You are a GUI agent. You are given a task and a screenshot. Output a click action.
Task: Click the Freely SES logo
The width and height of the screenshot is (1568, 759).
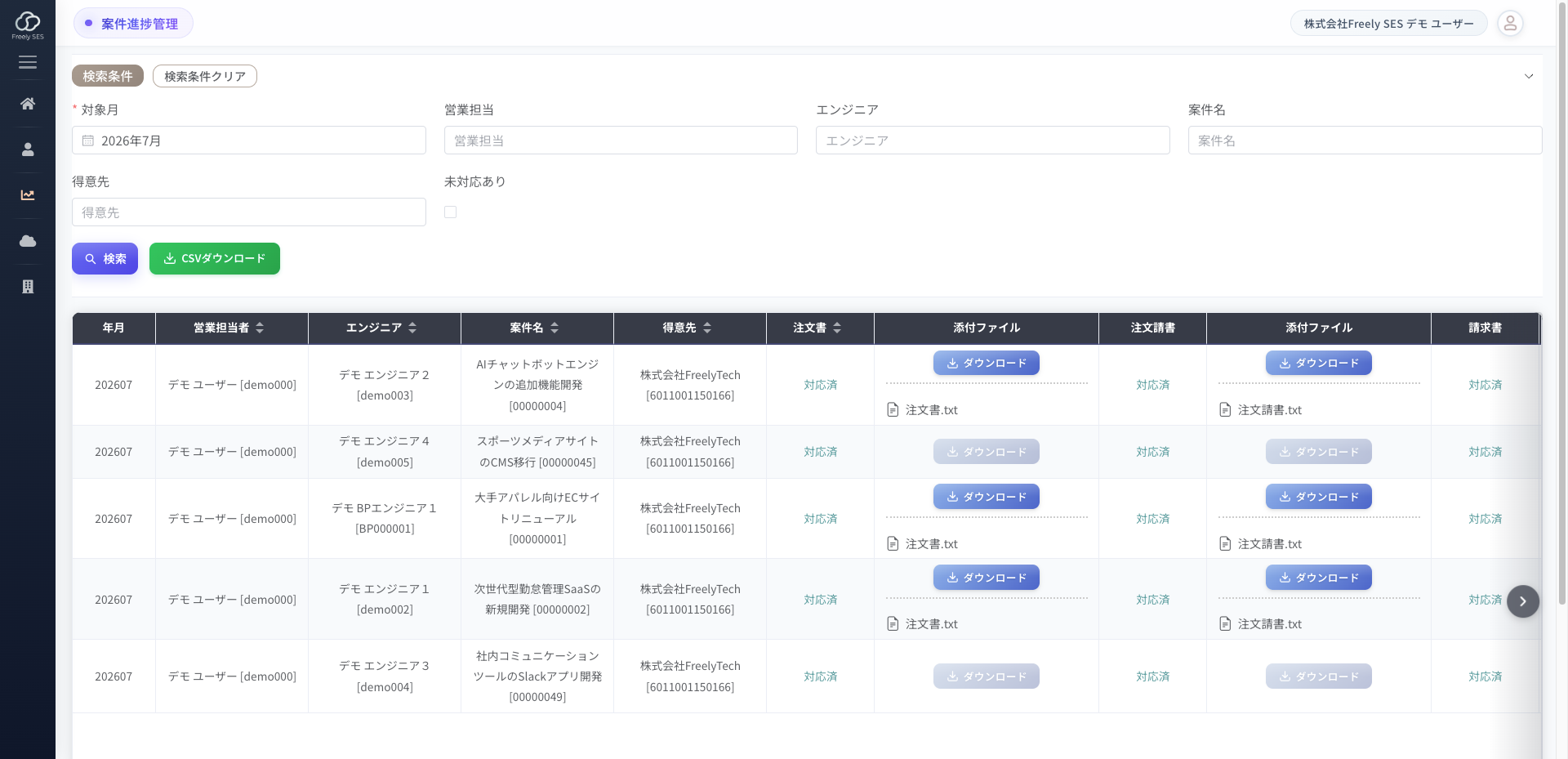click(x=28, y=25)
